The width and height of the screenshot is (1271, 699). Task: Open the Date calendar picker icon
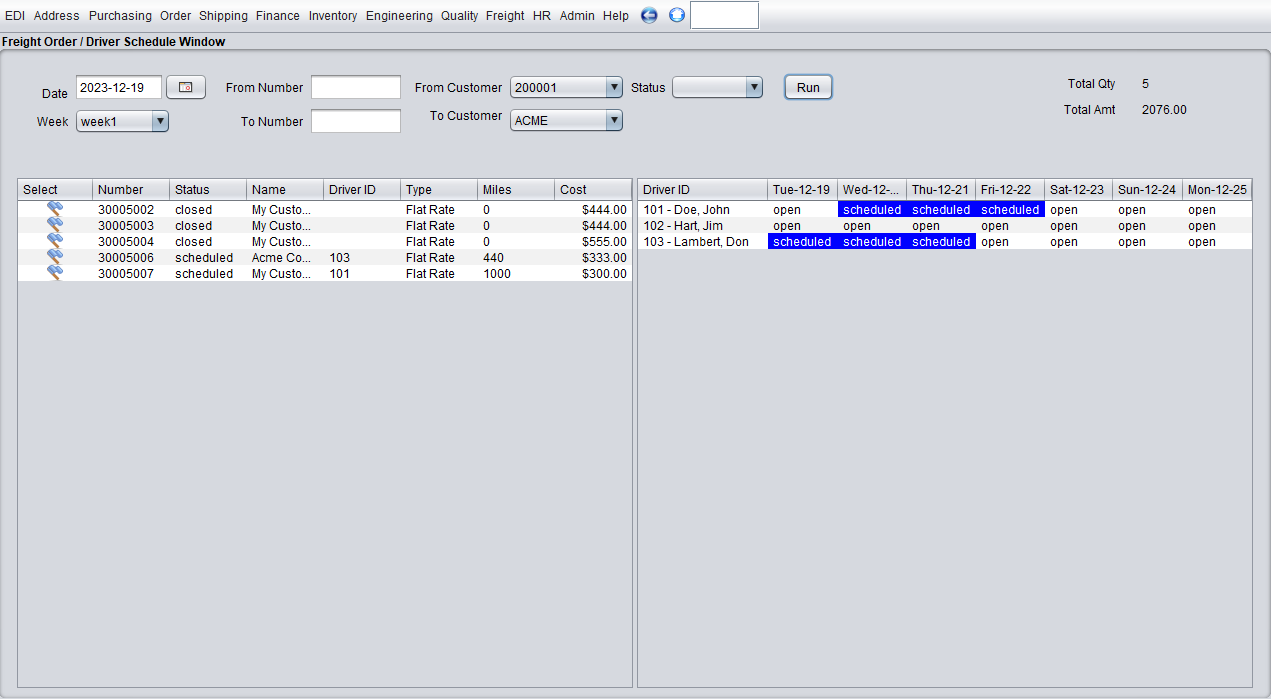[185, 87]
